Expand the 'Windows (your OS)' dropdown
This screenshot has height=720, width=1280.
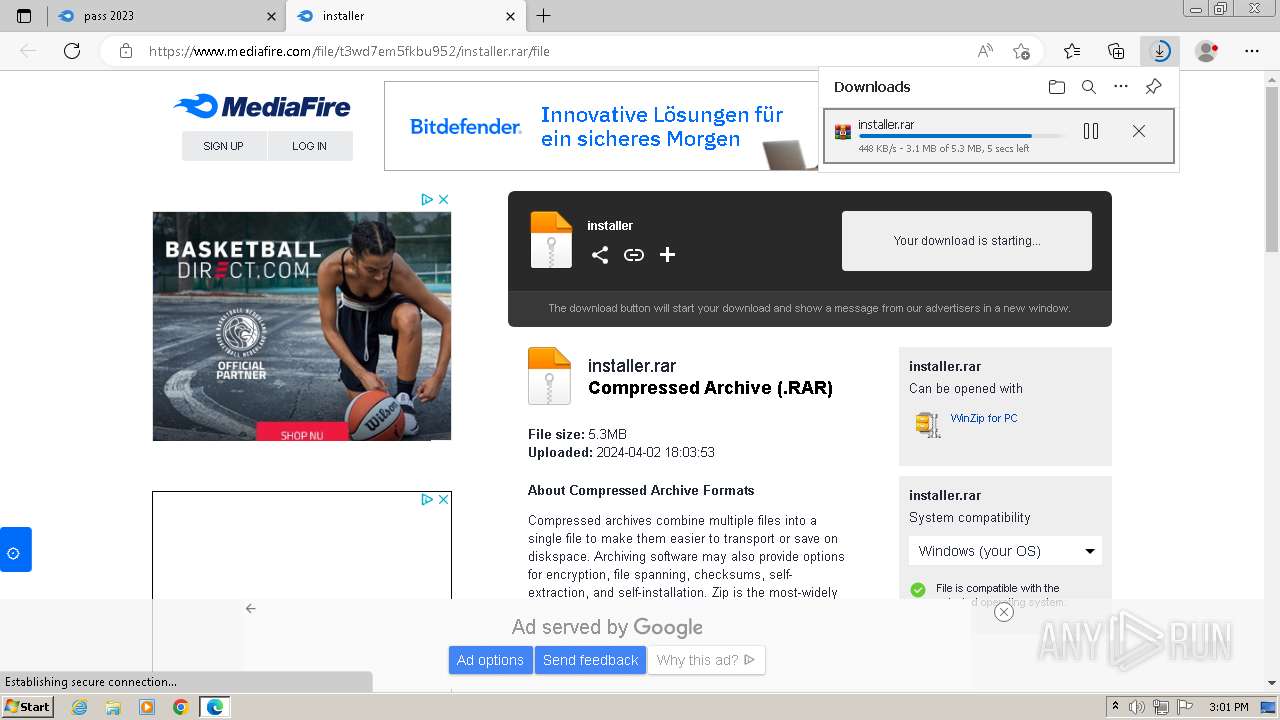pyautogui.click(x=1005, y=551)
